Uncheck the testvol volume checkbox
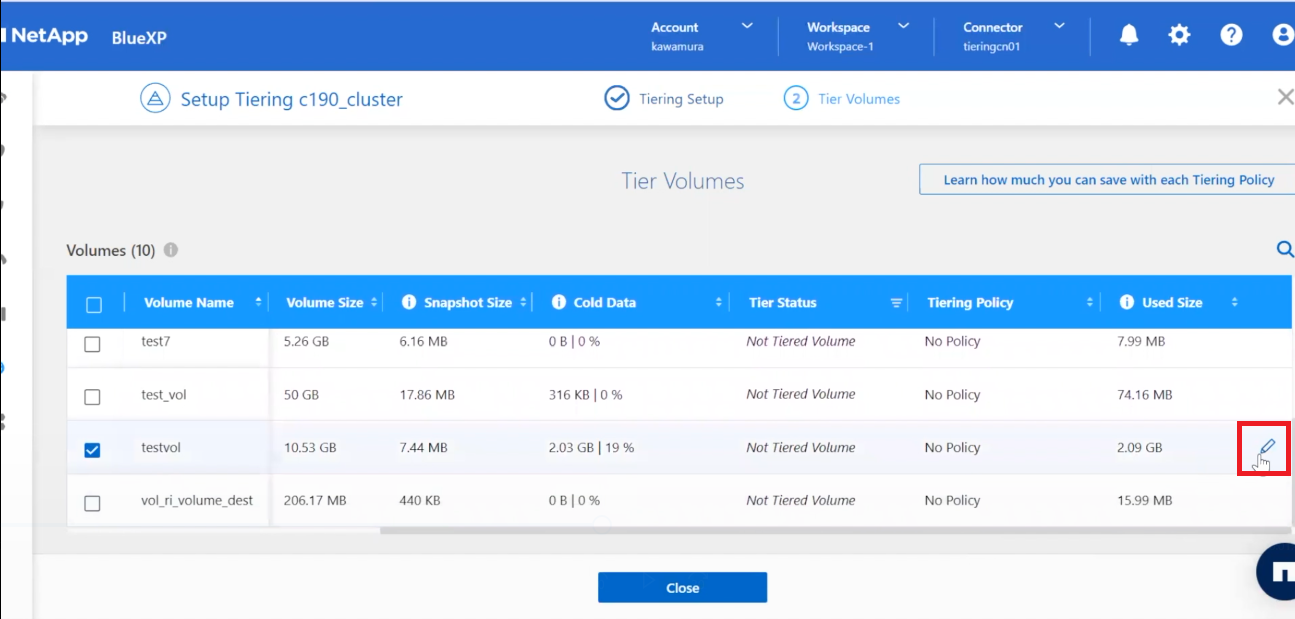Viewport: 1295px width, 619px height. [92, 450]
